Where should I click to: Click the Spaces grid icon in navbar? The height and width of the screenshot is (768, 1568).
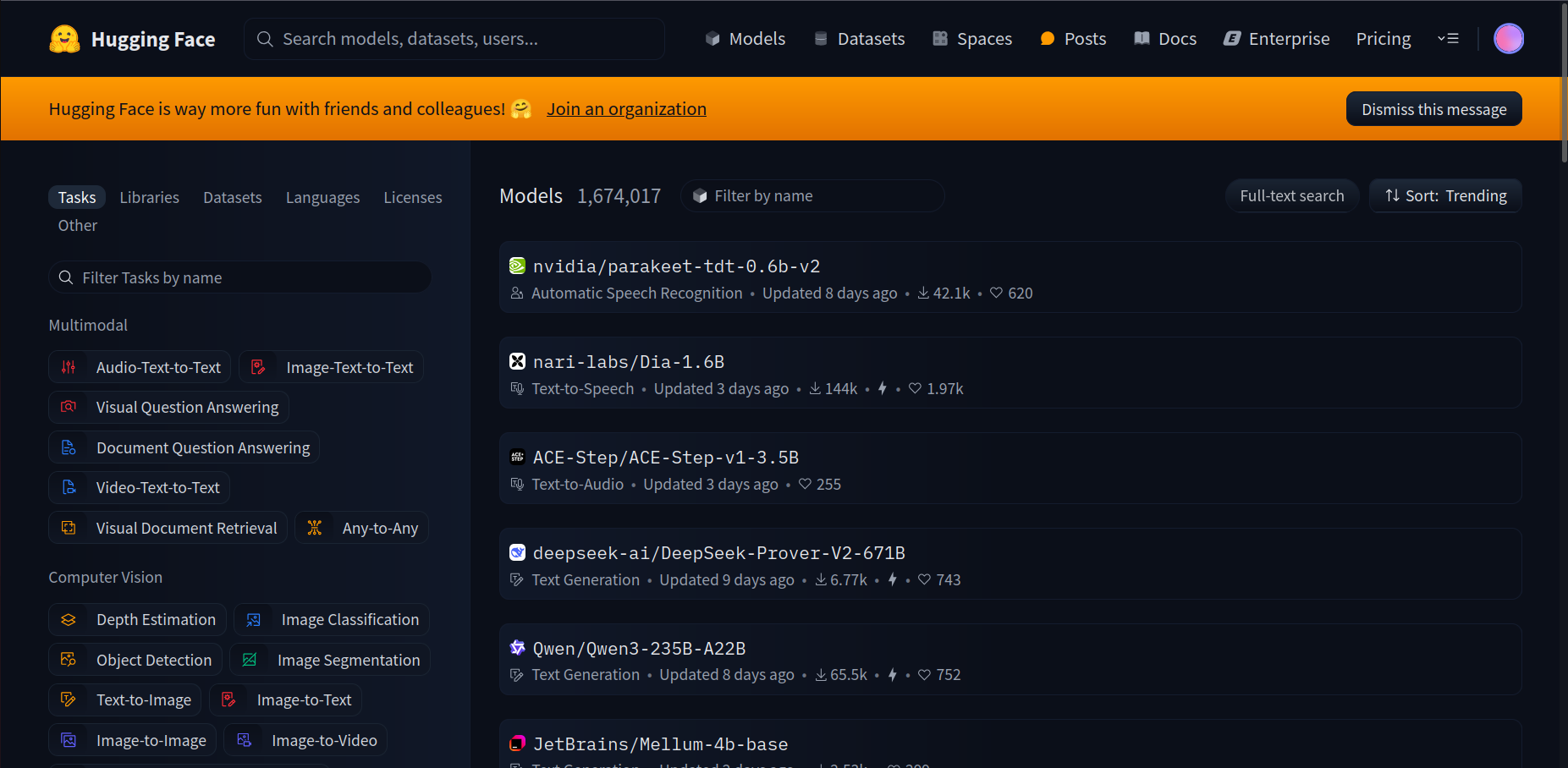click(x=940, y=39)
